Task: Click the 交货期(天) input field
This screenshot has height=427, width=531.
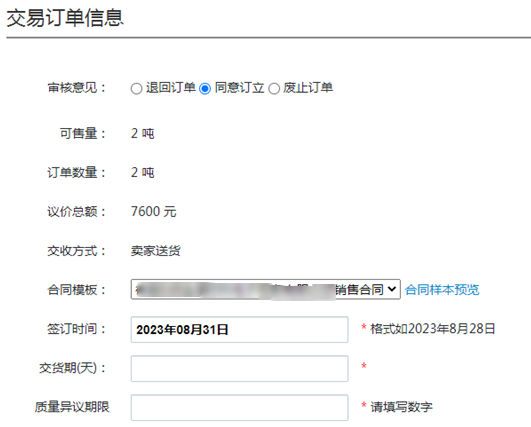Action: (x=239, y=368)
